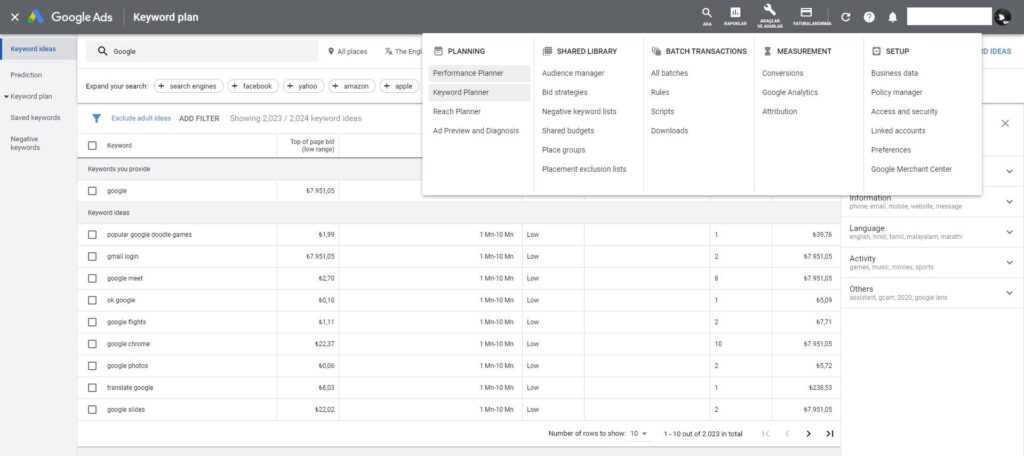Open the Number of rows to show dropdown
This screenshot has height=456, width=1024.
pyautogui.click(x=638, y=434)
